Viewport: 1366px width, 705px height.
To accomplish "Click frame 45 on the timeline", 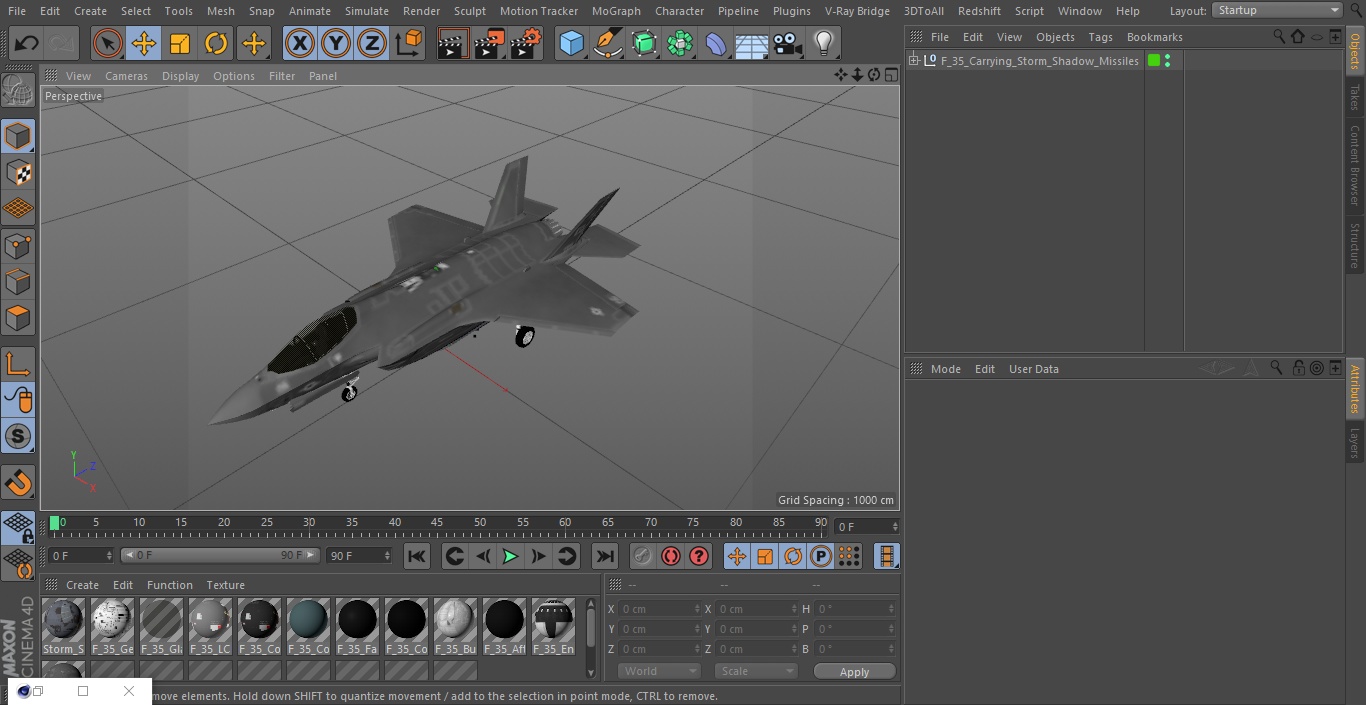I will 437,523.
